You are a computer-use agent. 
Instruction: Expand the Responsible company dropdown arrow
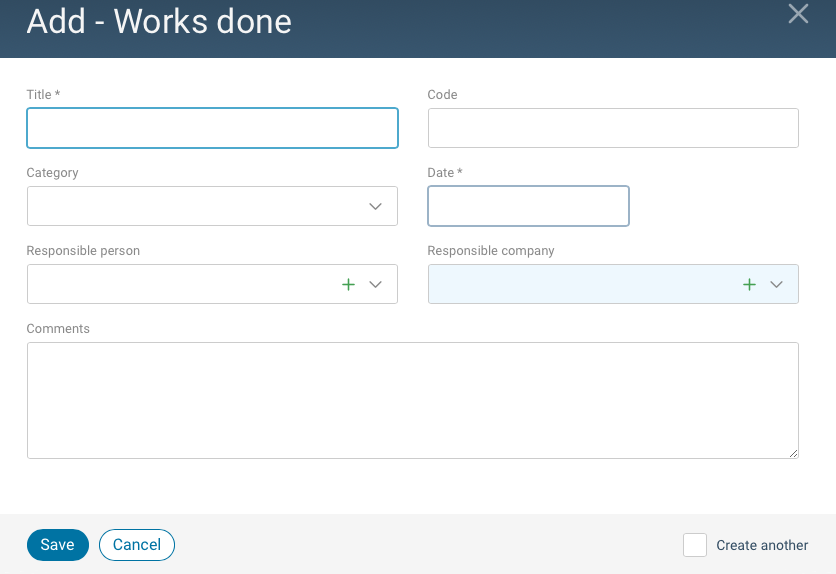[x=777, y=284]
